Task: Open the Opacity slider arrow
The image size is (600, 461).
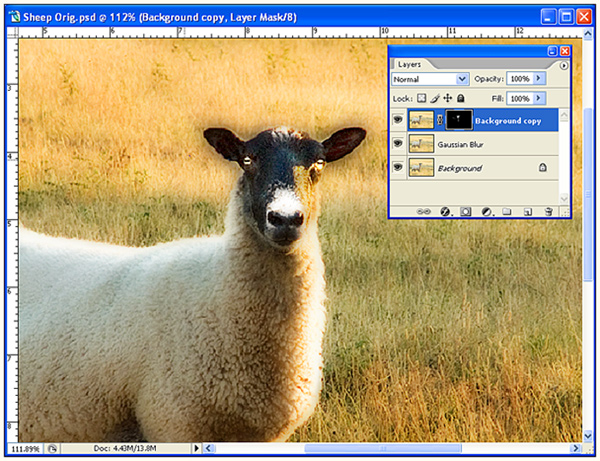Action: (x=539, y=78)
